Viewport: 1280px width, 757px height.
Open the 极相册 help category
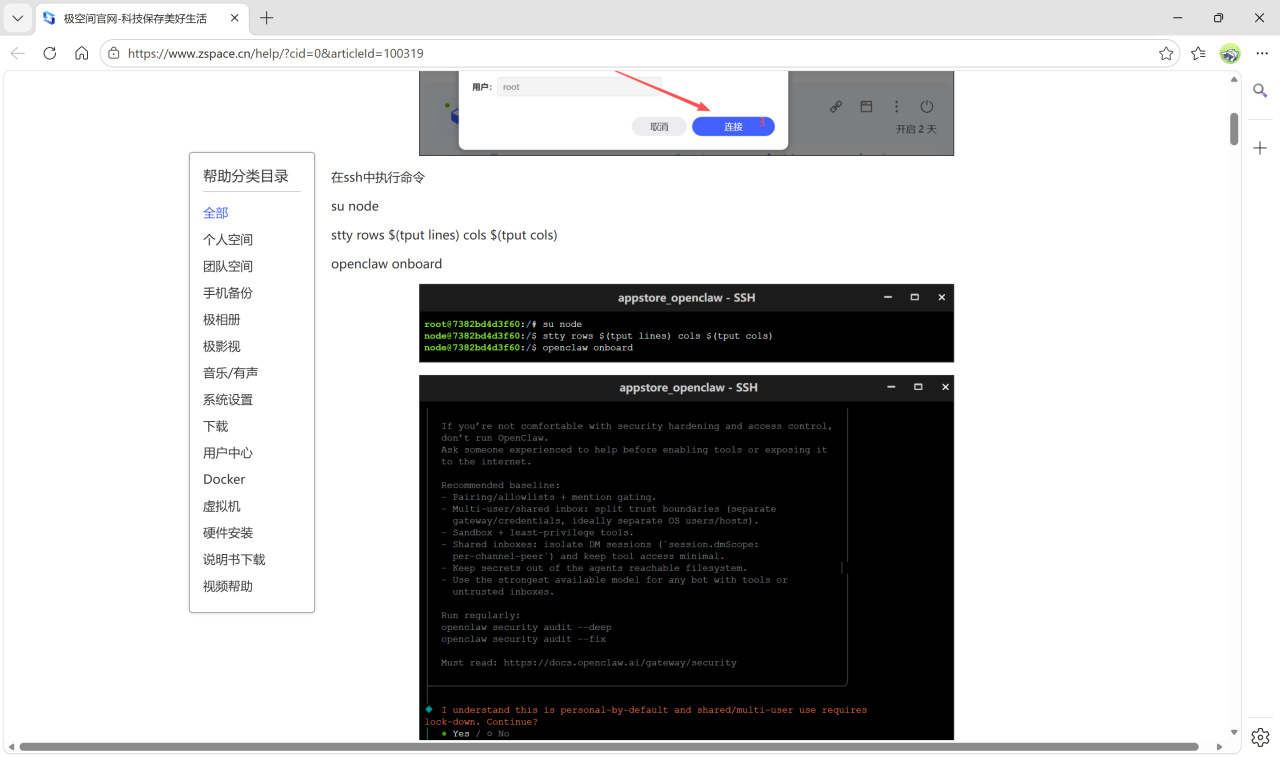click(x=222, y=320)
